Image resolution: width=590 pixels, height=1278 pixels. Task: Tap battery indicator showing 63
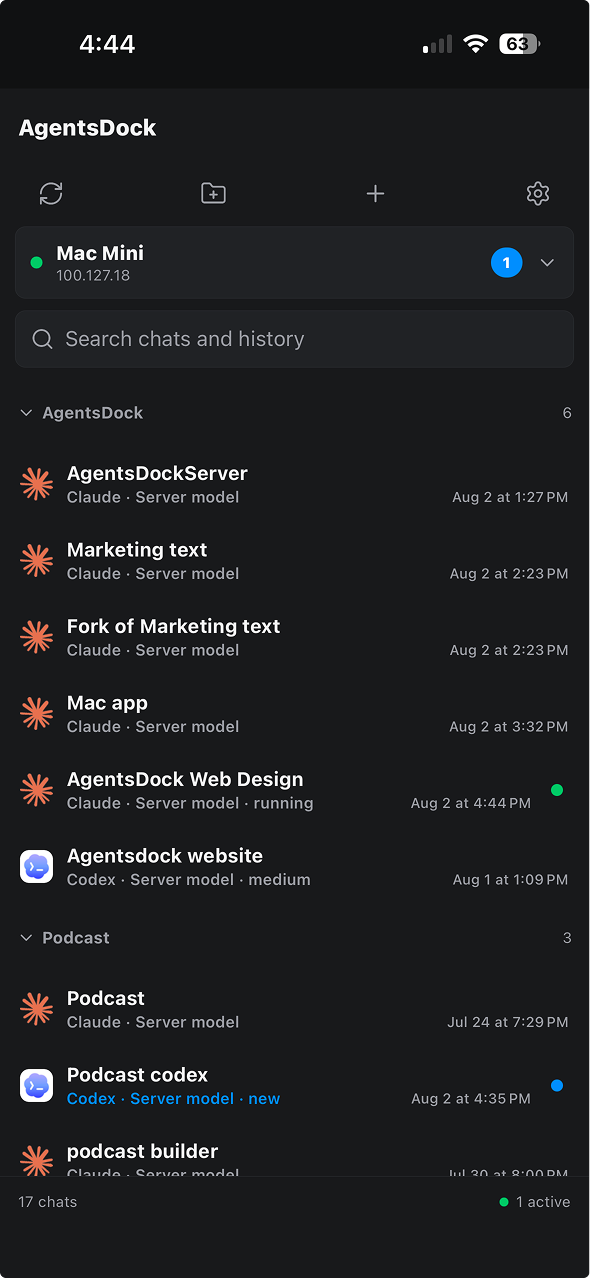click(520, 44)
